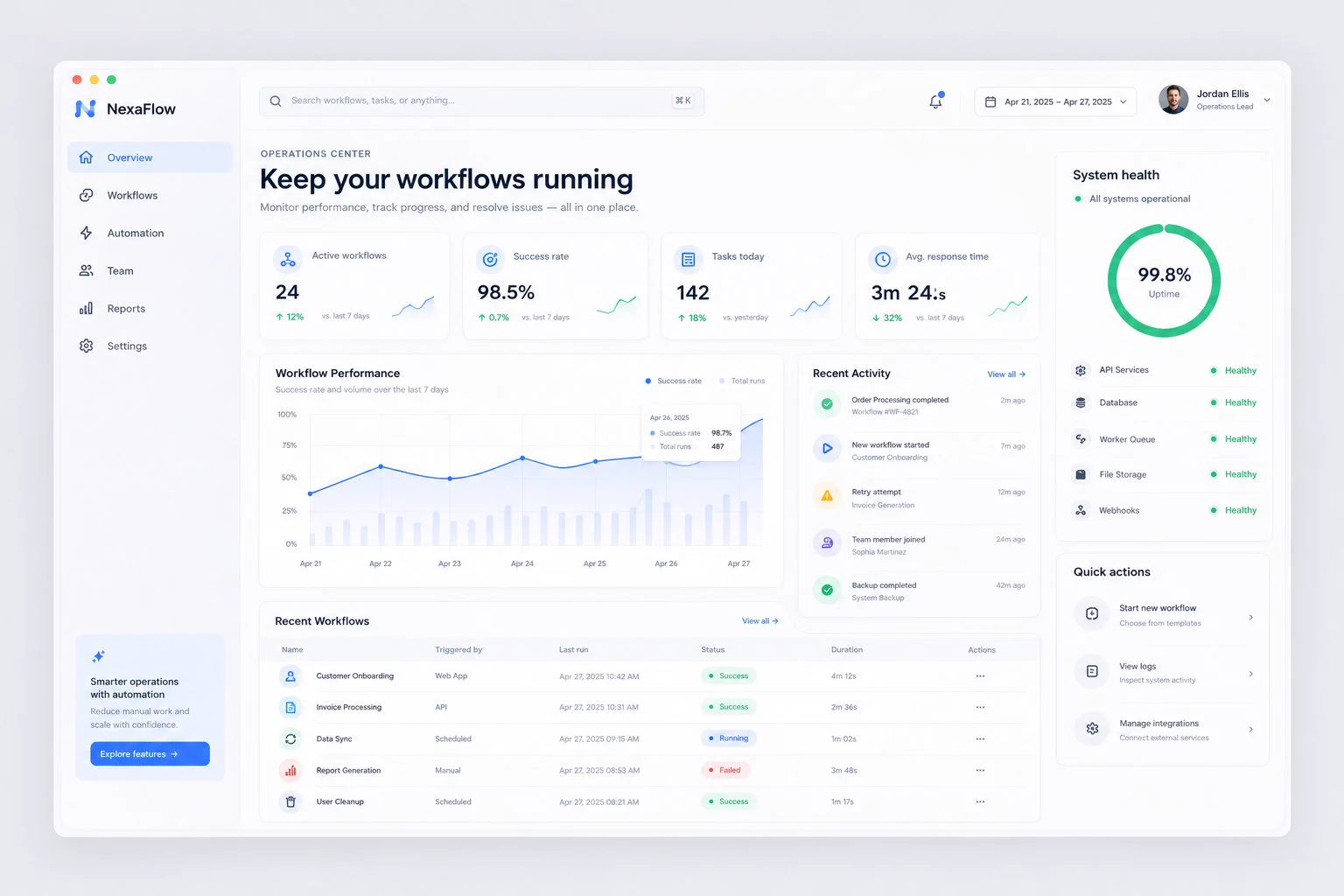Click the Explore features button
This screenshot has width=1344, height=896.
click(150, 754)
